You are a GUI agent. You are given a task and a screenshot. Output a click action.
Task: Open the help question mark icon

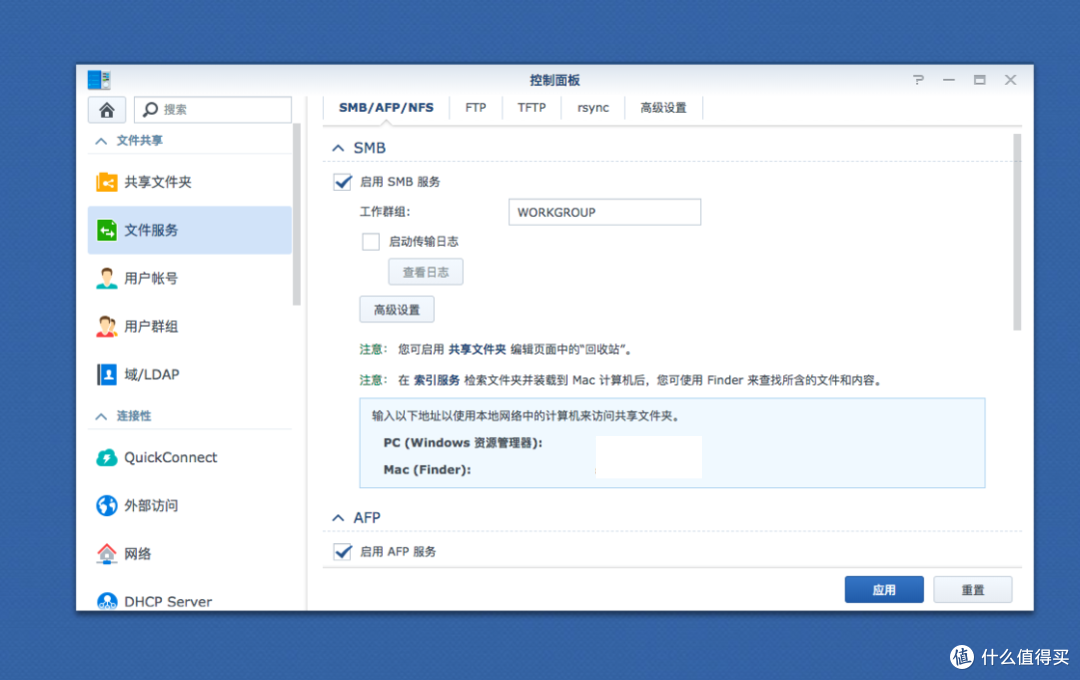coord(918,80)
